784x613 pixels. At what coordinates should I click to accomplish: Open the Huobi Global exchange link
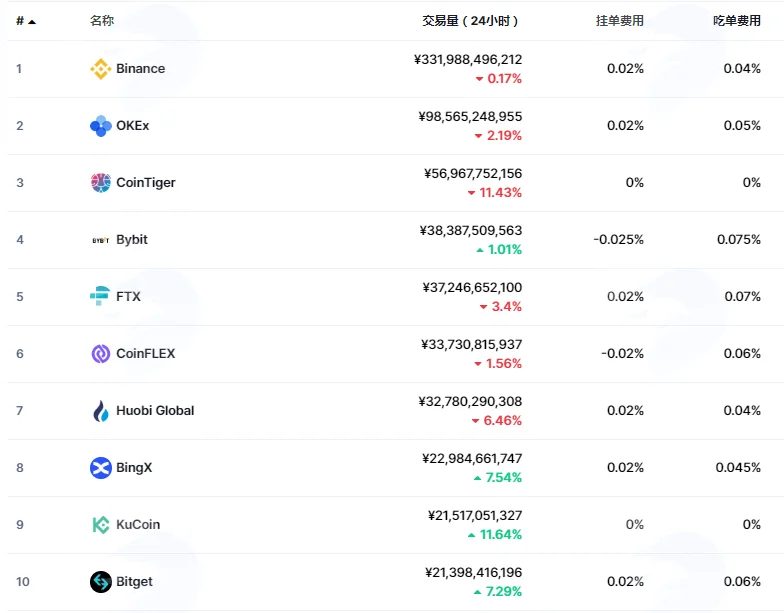[x=155, y=410]
